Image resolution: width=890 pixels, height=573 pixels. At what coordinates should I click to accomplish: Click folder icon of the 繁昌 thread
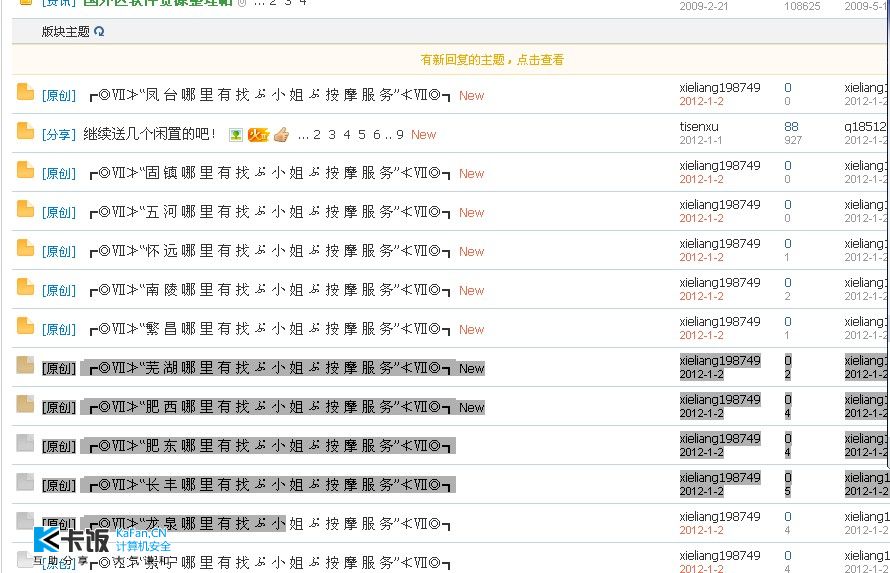[25, 326]
